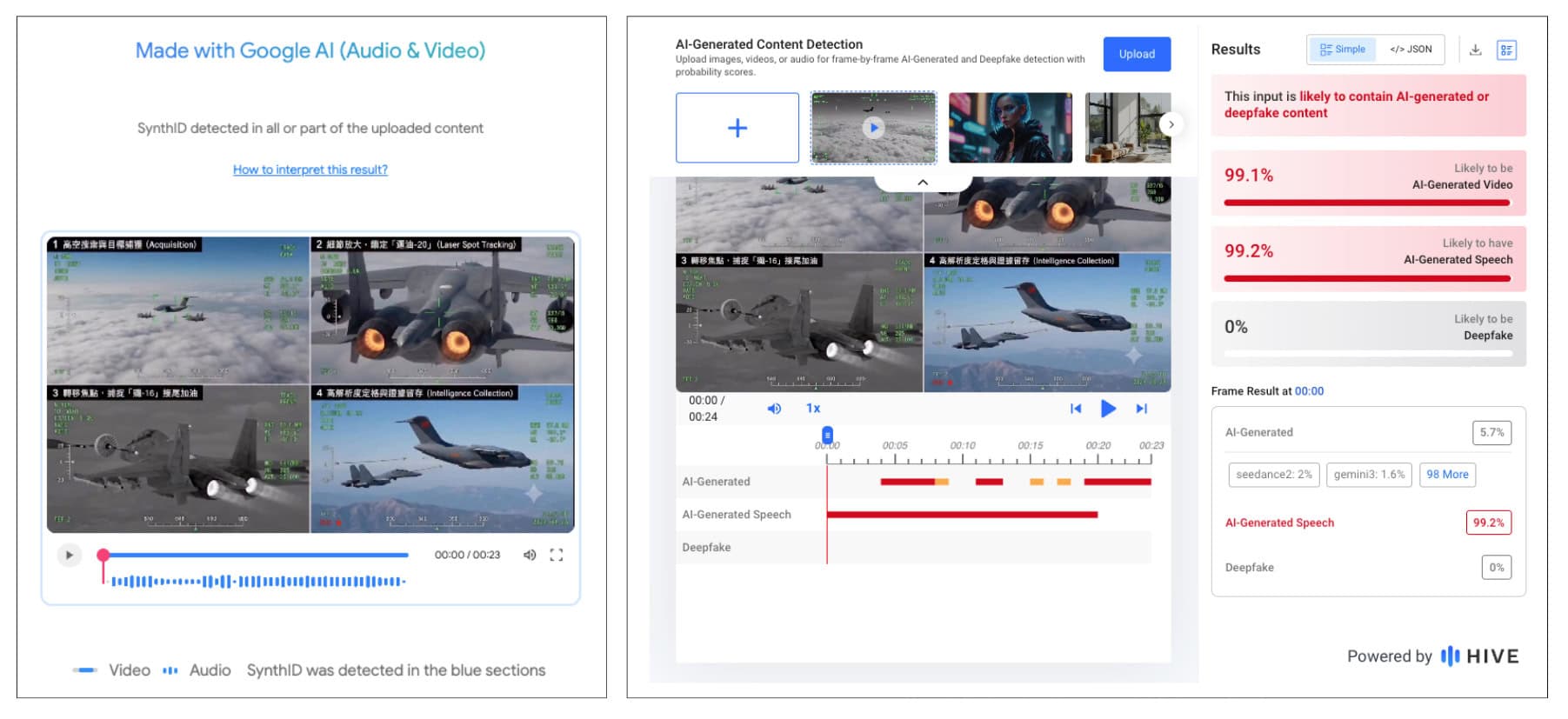The height and width of the screenshot is (719, 1568).
Task: Collapse the thumbnail strip with chevron
Action: coord(923,183)
